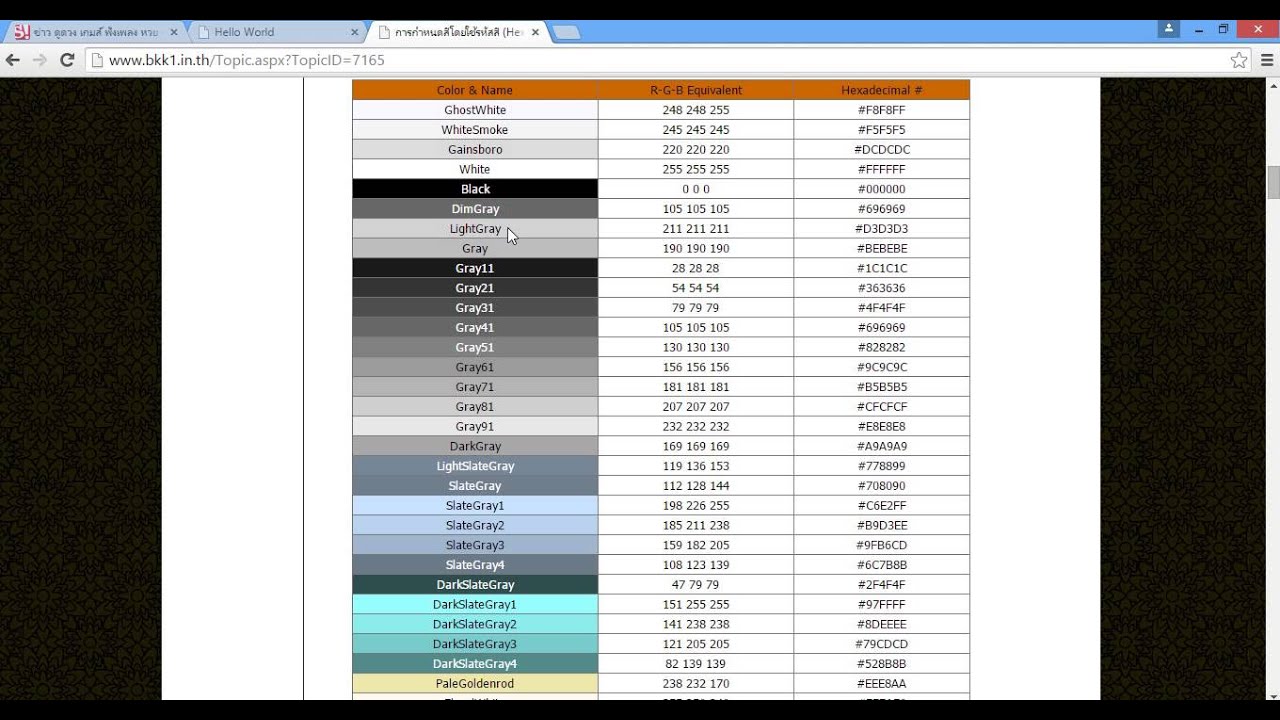Click the #F5F5F5 hex value
Image resolution: width=1280 pixels, height=720 pixels.
881,130
